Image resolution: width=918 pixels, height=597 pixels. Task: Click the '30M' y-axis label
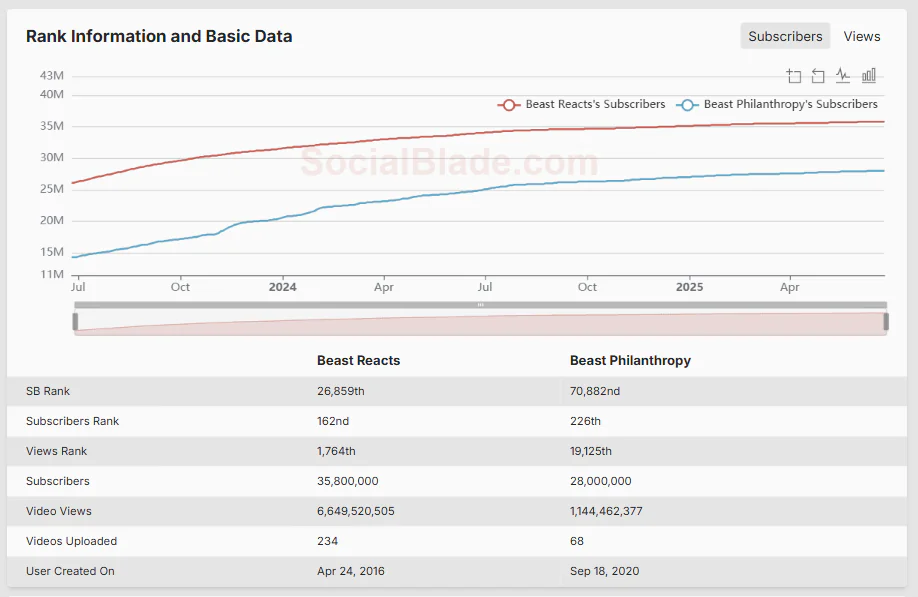(52, 157)
